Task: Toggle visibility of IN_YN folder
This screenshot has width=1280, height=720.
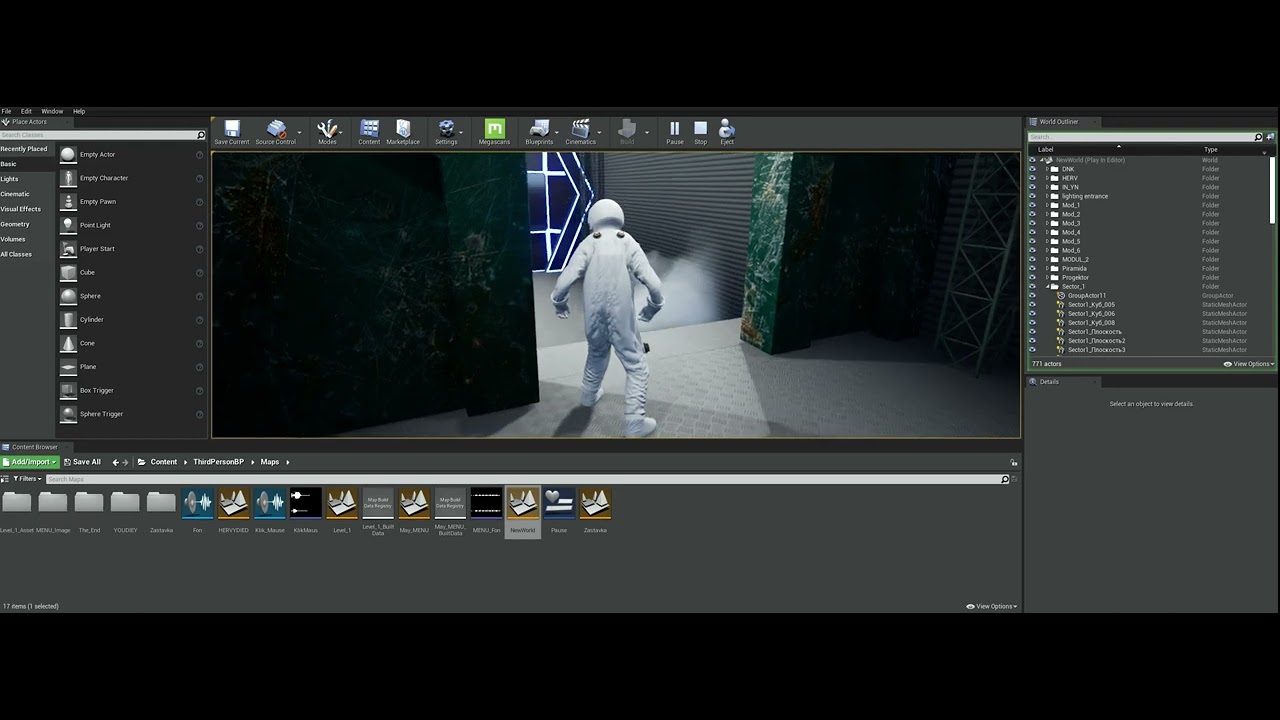Action: click(1033, 187)
